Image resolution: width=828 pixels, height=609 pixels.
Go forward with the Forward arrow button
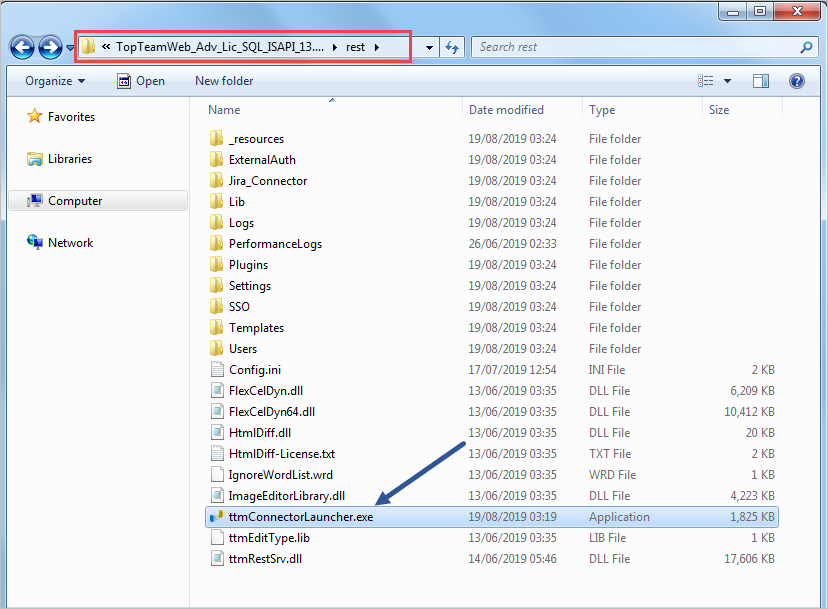click(x=51, y=48)
